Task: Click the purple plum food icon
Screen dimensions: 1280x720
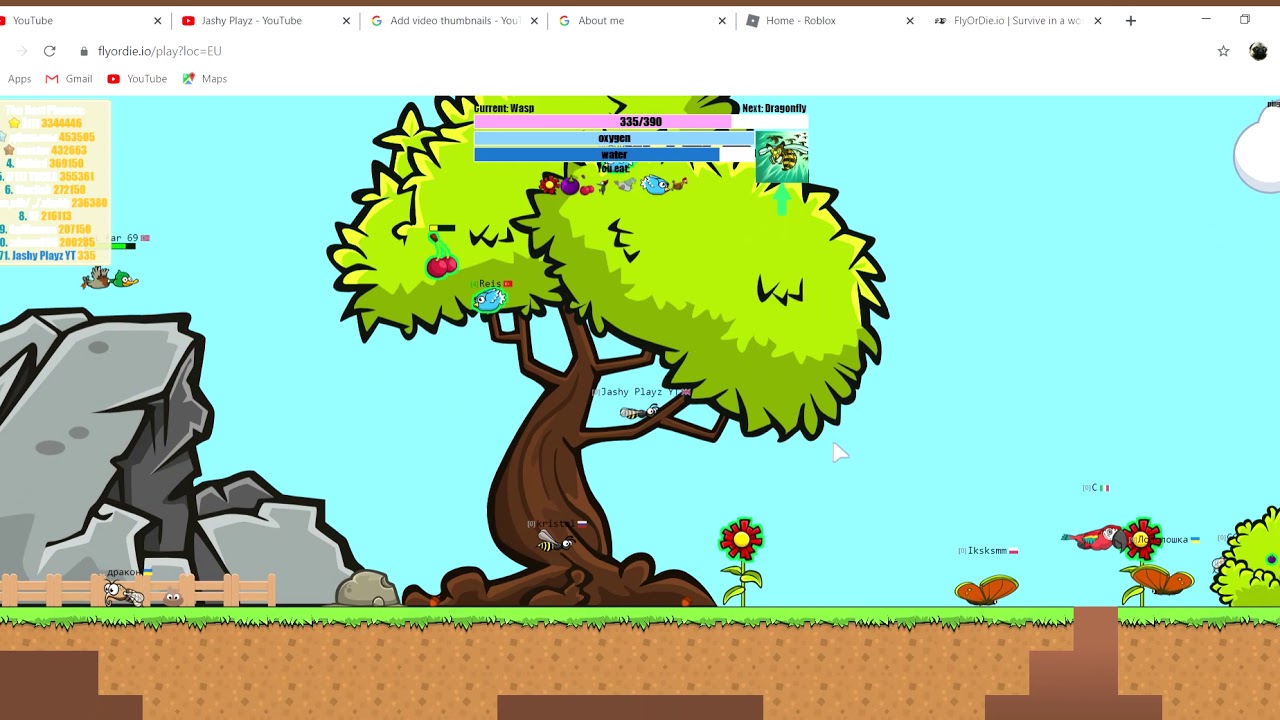Action: [570, 186]
